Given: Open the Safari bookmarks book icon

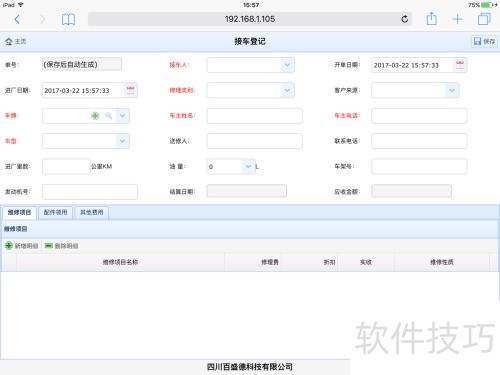Looking at the screenshot, I should pos(68,19).
